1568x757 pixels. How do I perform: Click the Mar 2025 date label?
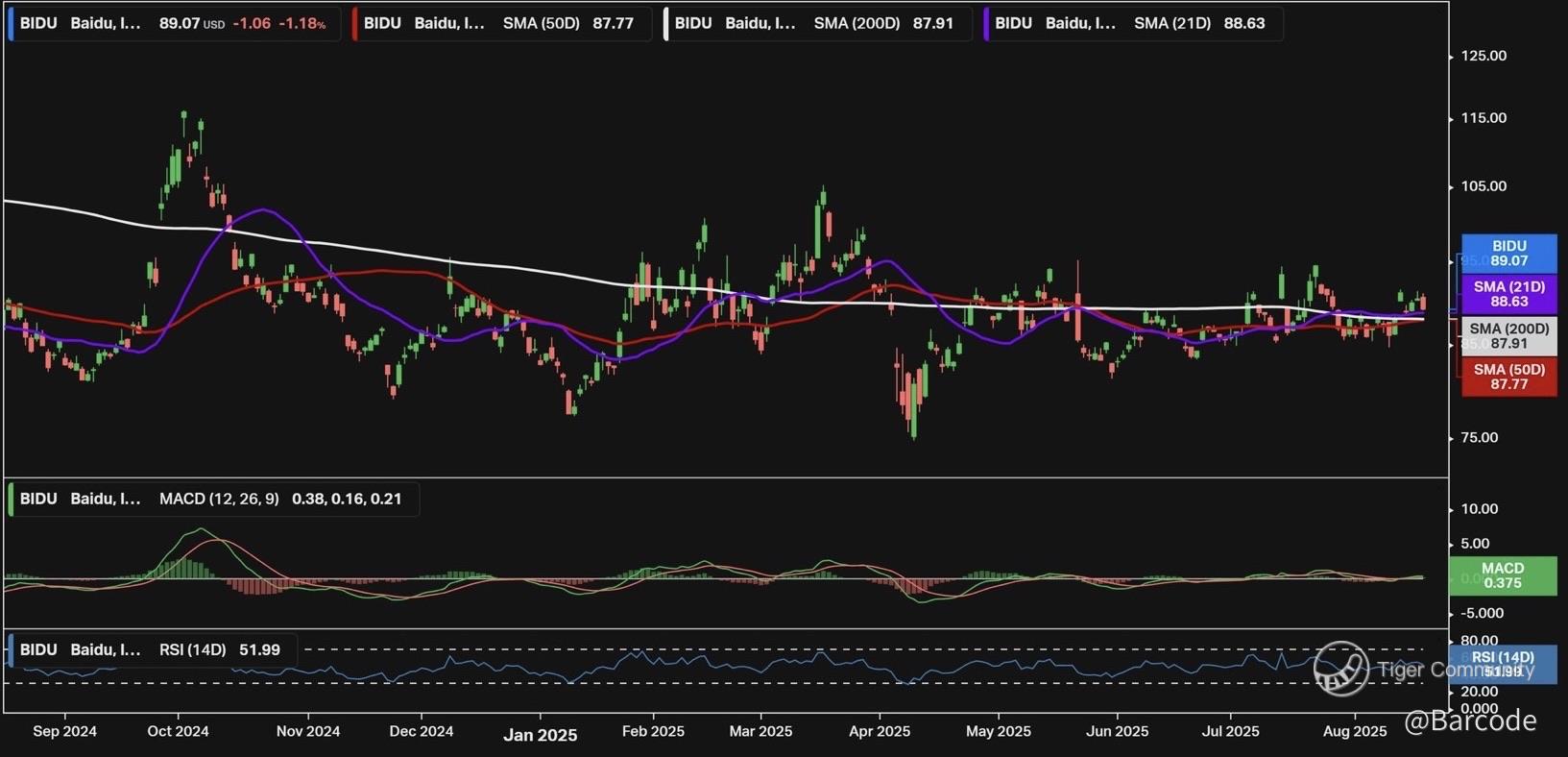pyautogui.click(x=761, y=731)
